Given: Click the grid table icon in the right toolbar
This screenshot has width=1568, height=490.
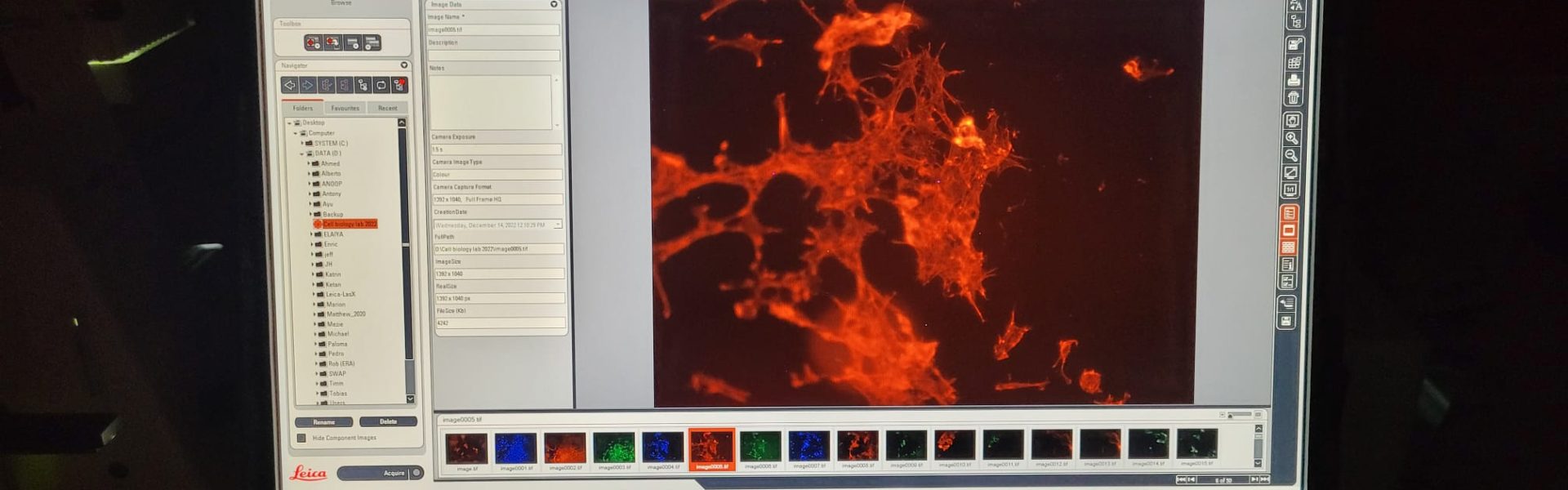Looking at the screenshot, I should (x=1294, y=62).
